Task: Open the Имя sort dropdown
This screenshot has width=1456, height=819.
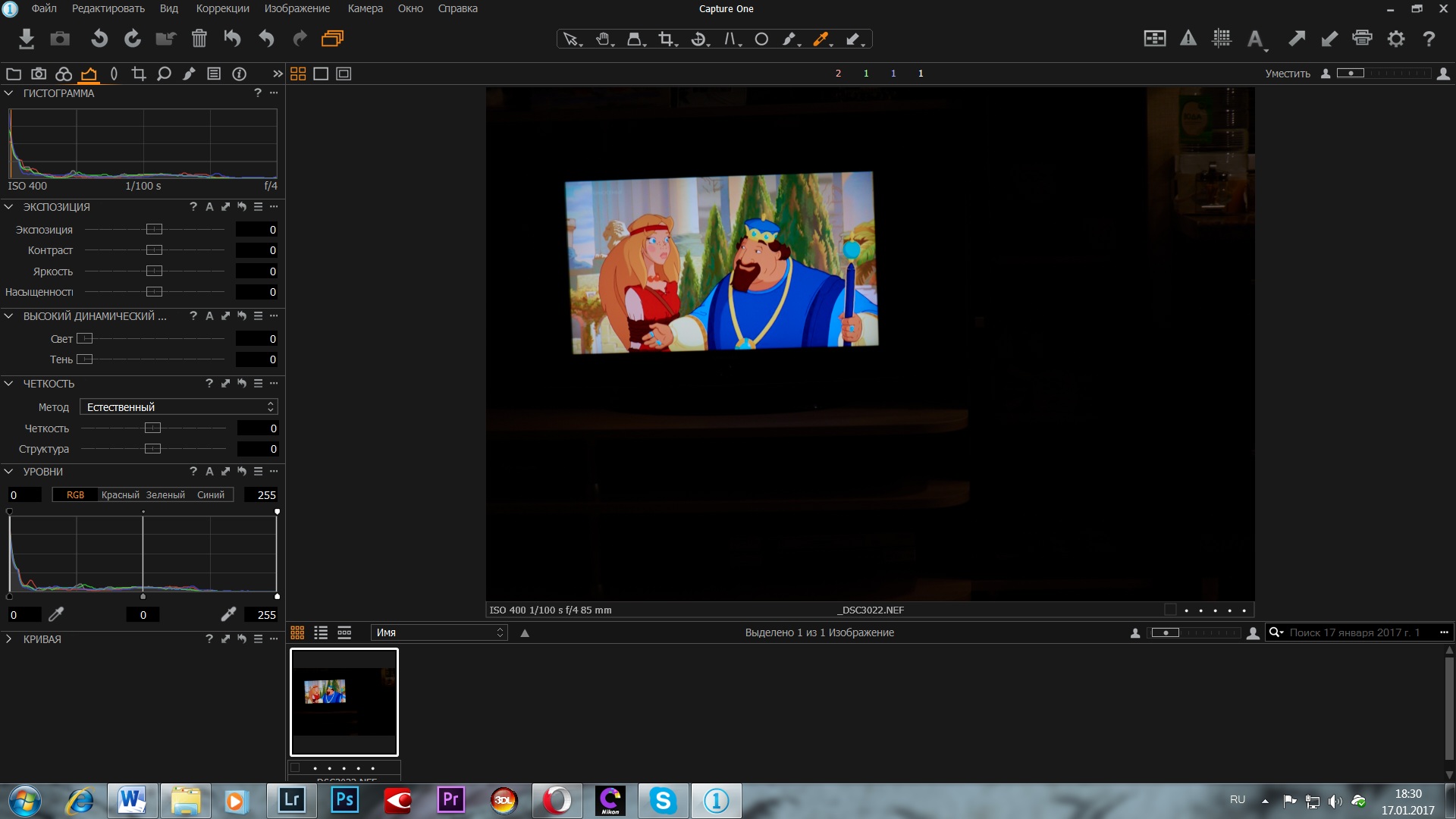Action: (x=440, y=632)
